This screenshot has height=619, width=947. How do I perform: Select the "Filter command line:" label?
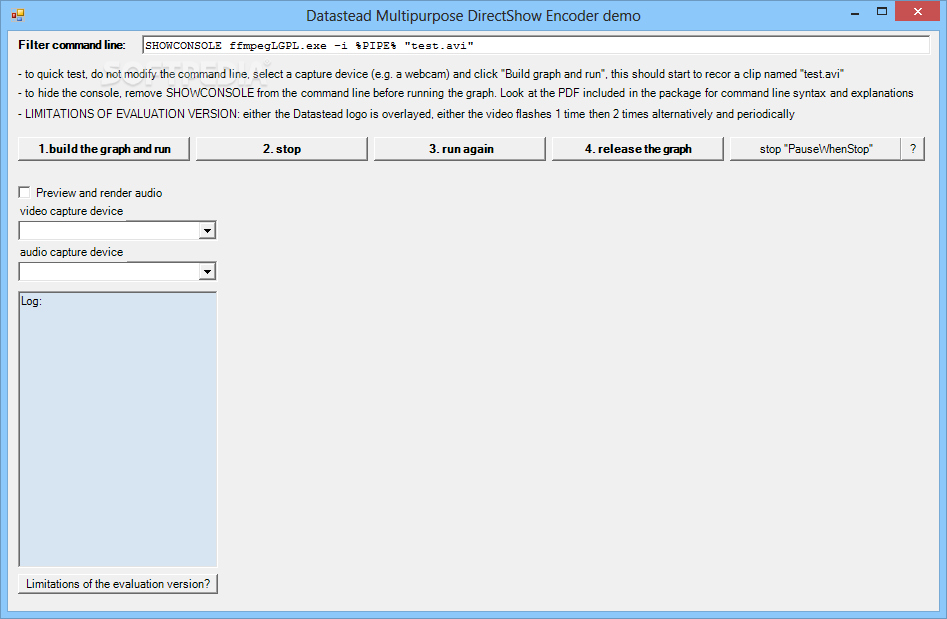click(x=72, y=45)
